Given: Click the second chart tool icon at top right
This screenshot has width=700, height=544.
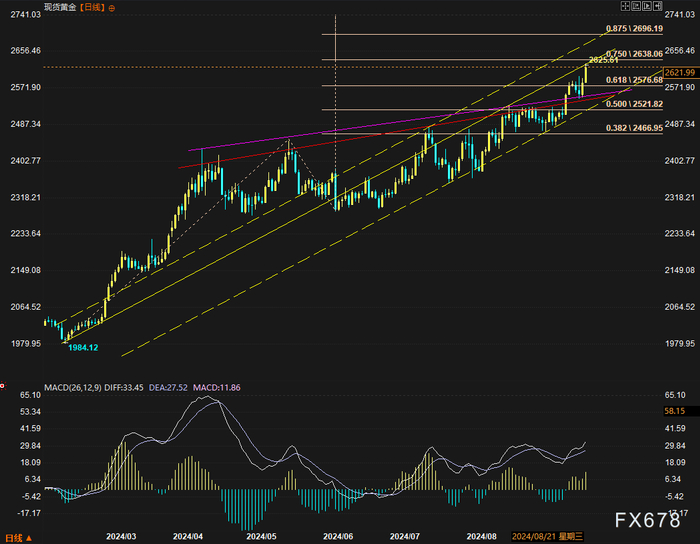Looking at the screenshot, I should 636,6.
